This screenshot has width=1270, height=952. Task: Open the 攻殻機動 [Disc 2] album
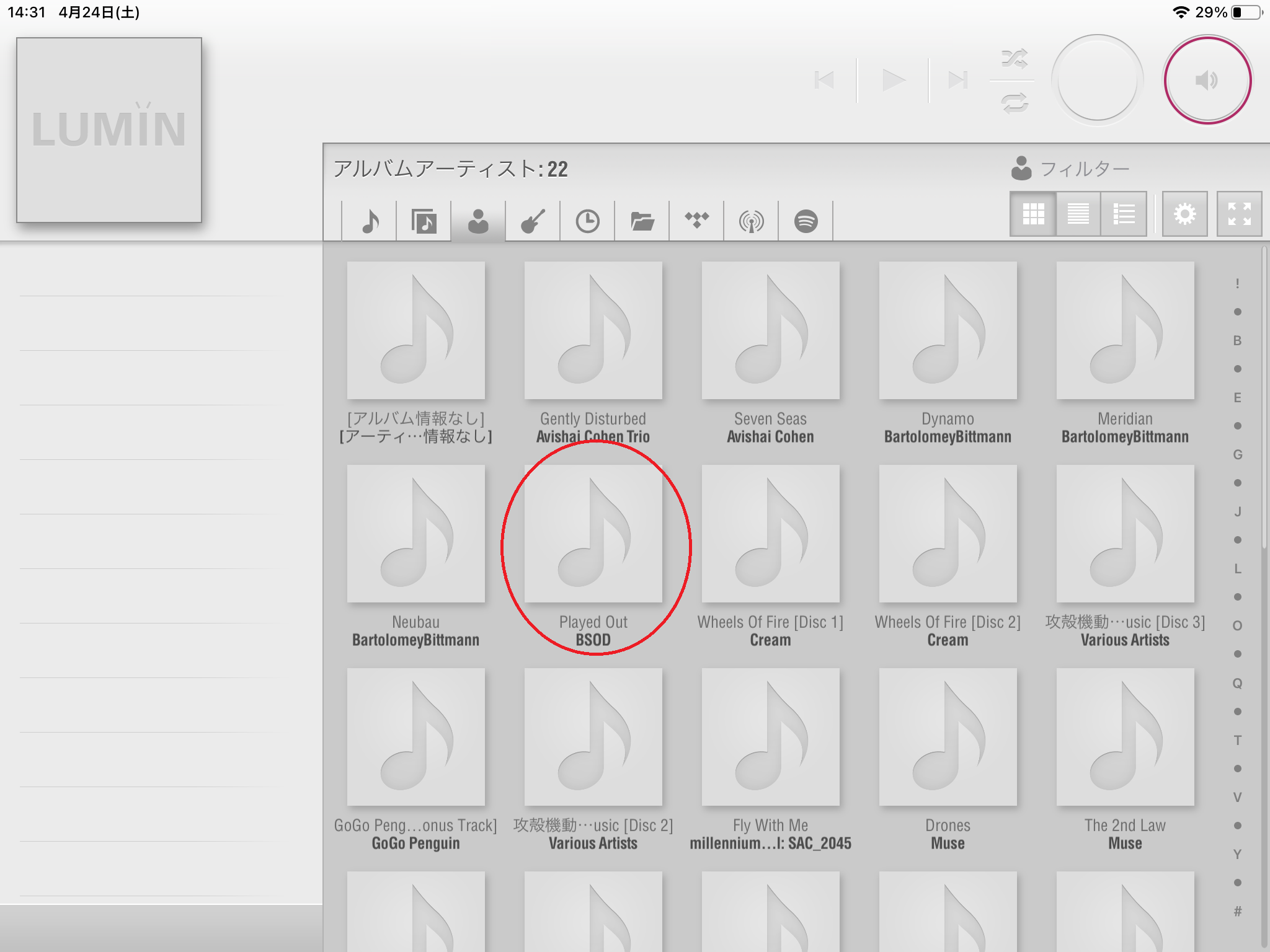pyautogui.click(x=593, y=737)
